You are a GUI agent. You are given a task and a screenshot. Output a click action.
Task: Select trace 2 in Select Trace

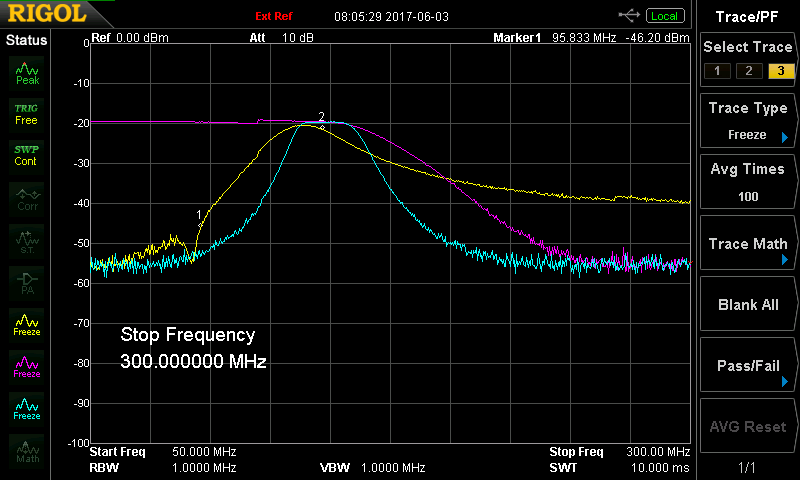[748, 71]
